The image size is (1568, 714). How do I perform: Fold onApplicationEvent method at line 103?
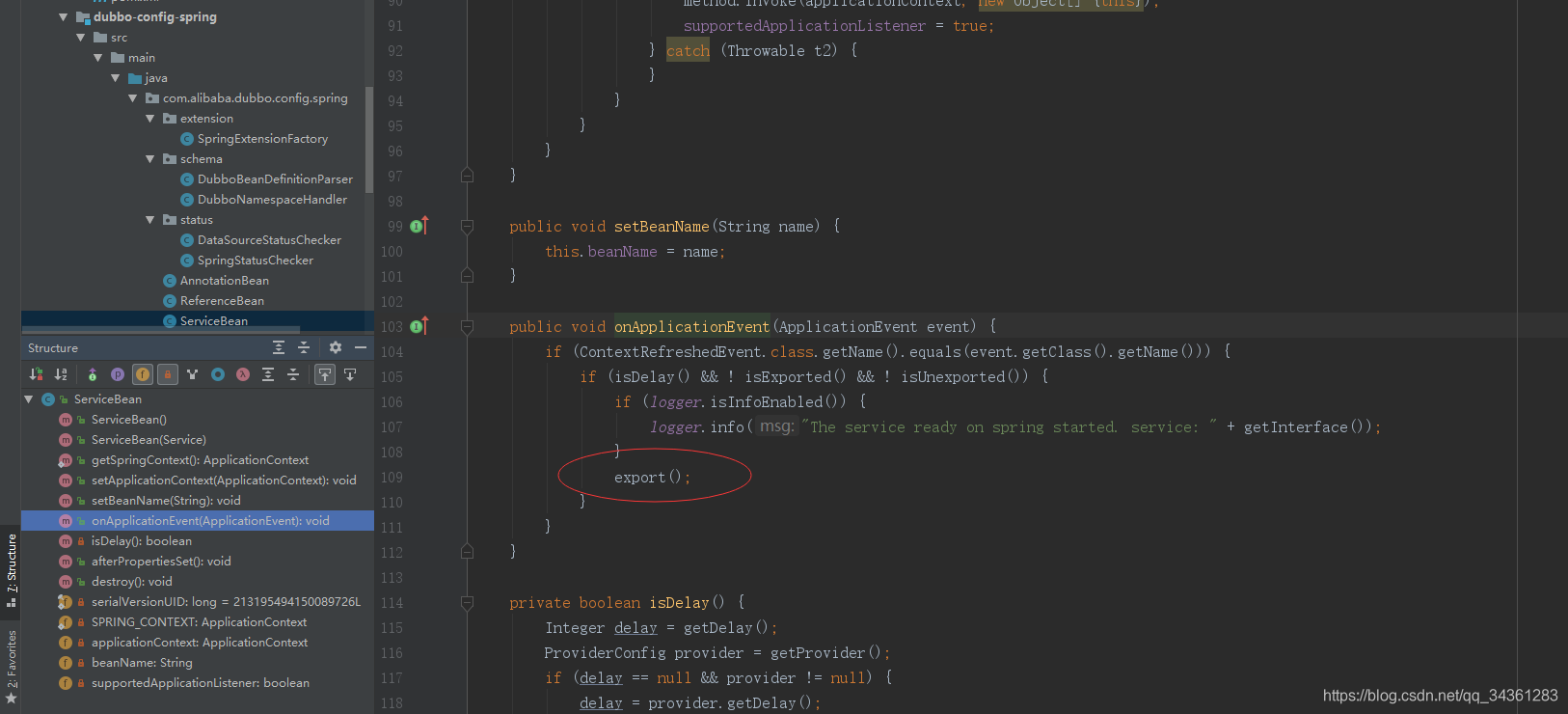(467, 326)
